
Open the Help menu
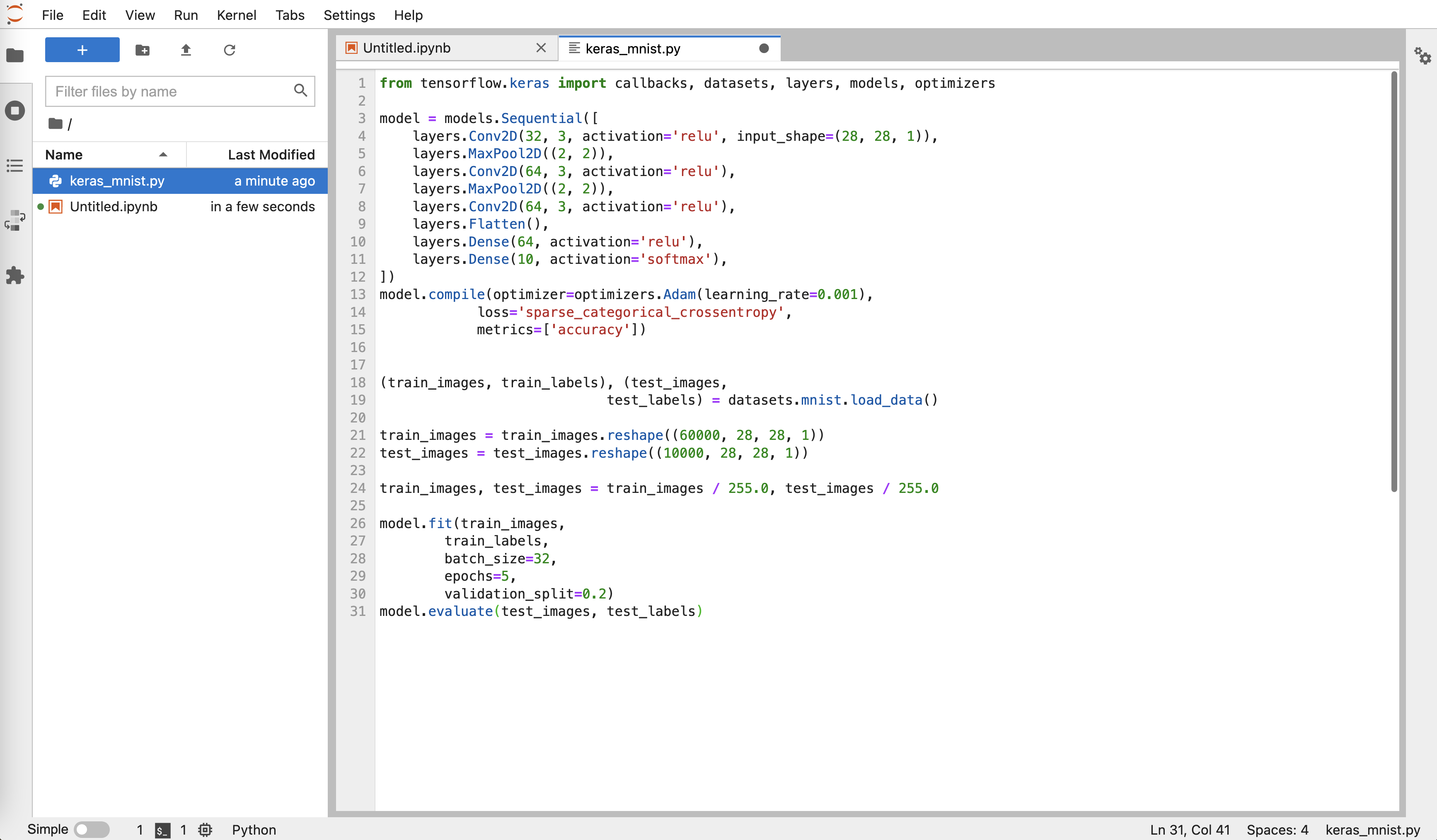[408, 15]
